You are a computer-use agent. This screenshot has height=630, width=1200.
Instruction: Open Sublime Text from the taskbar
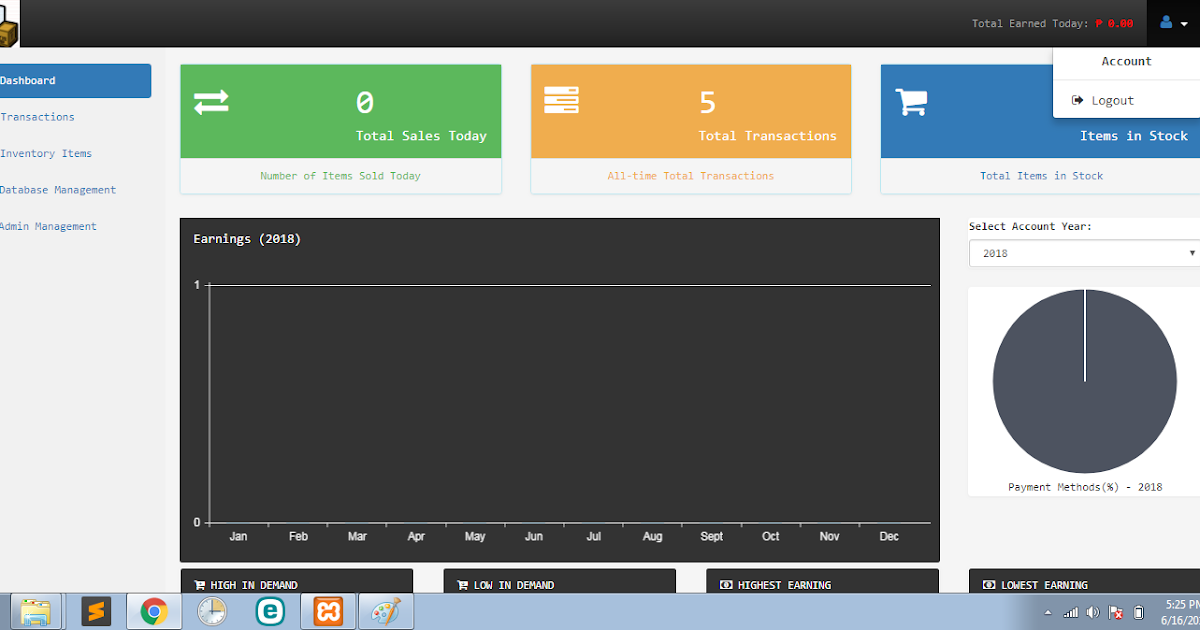tap(96, 611)
